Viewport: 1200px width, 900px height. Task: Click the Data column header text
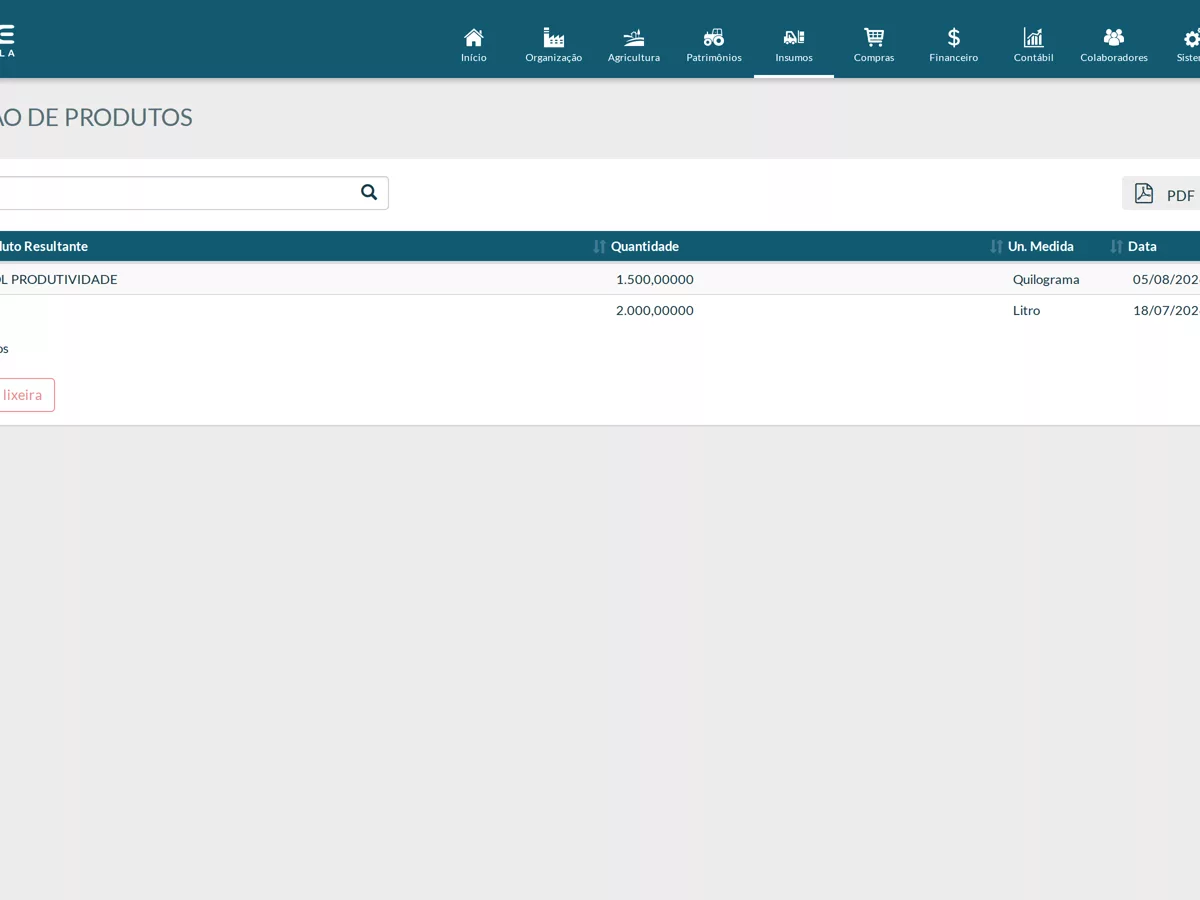pyautogui.click(x=1142, y=246)
